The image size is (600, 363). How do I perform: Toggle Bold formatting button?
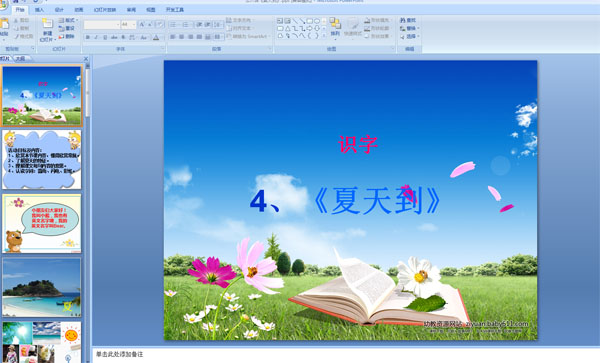pyautogui.click(x=88, y=37)
